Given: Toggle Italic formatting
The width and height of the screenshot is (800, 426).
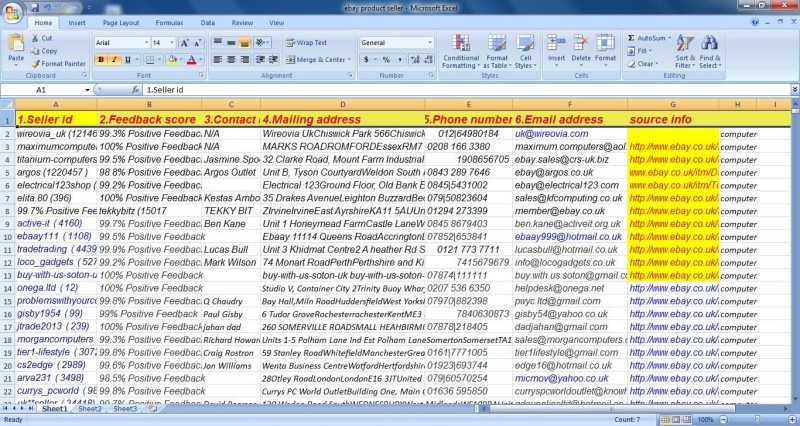Looking at the screenshot, I should (114, 60).
